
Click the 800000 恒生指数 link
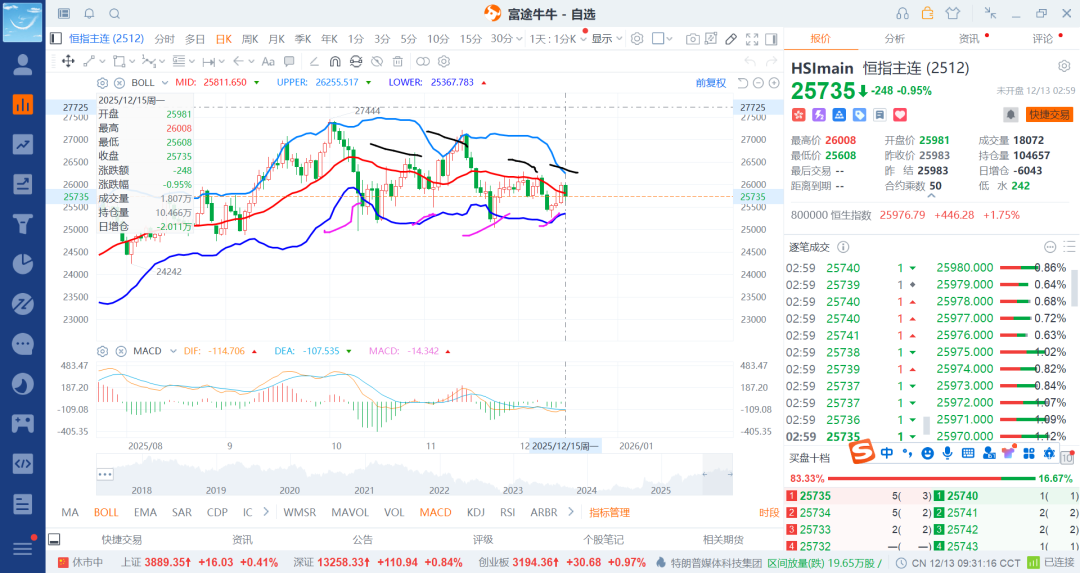[831, 215]
